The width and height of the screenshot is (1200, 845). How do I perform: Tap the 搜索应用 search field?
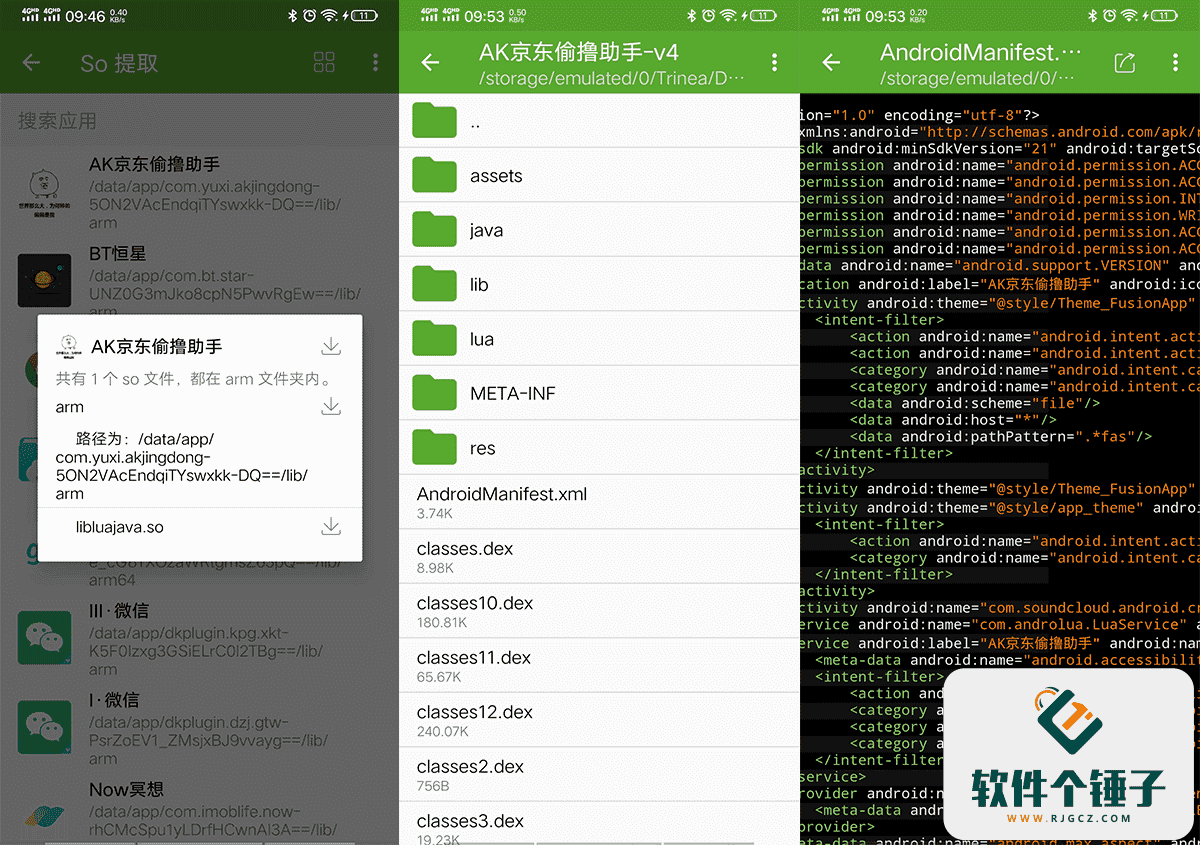click(x=199, y=121)
